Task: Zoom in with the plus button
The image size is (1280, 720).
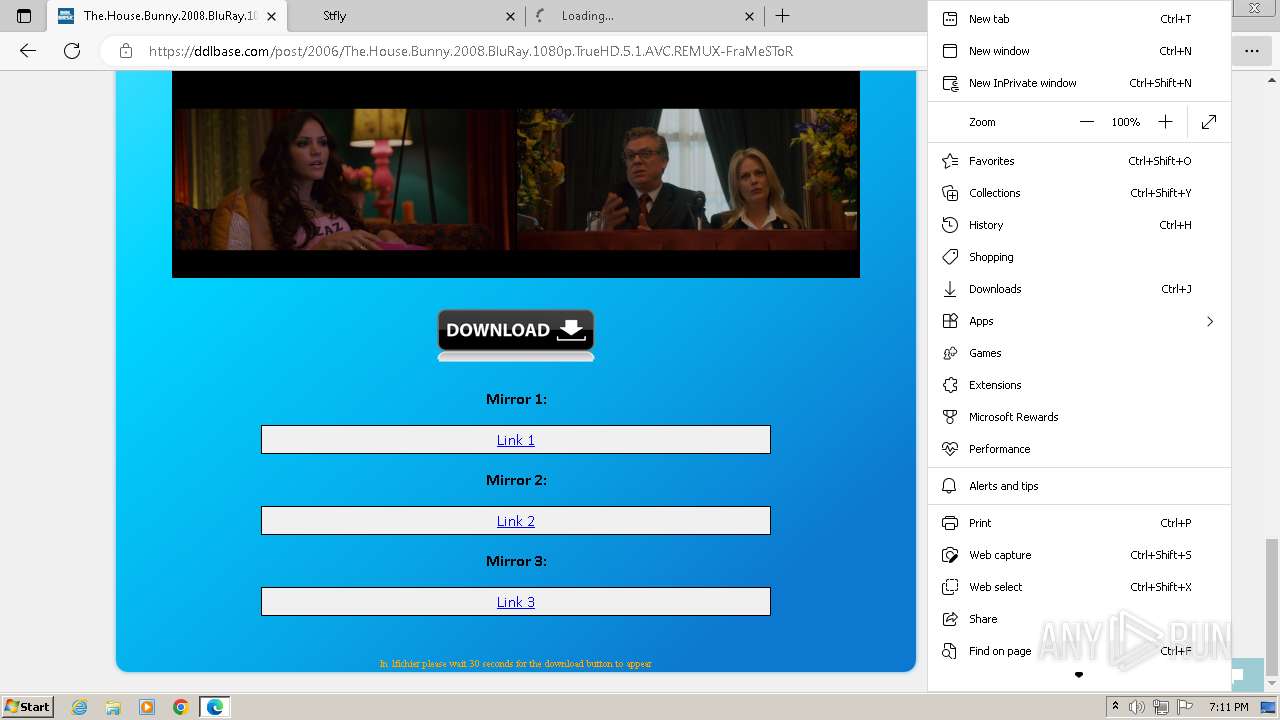Action: [x=1165, y=122]
